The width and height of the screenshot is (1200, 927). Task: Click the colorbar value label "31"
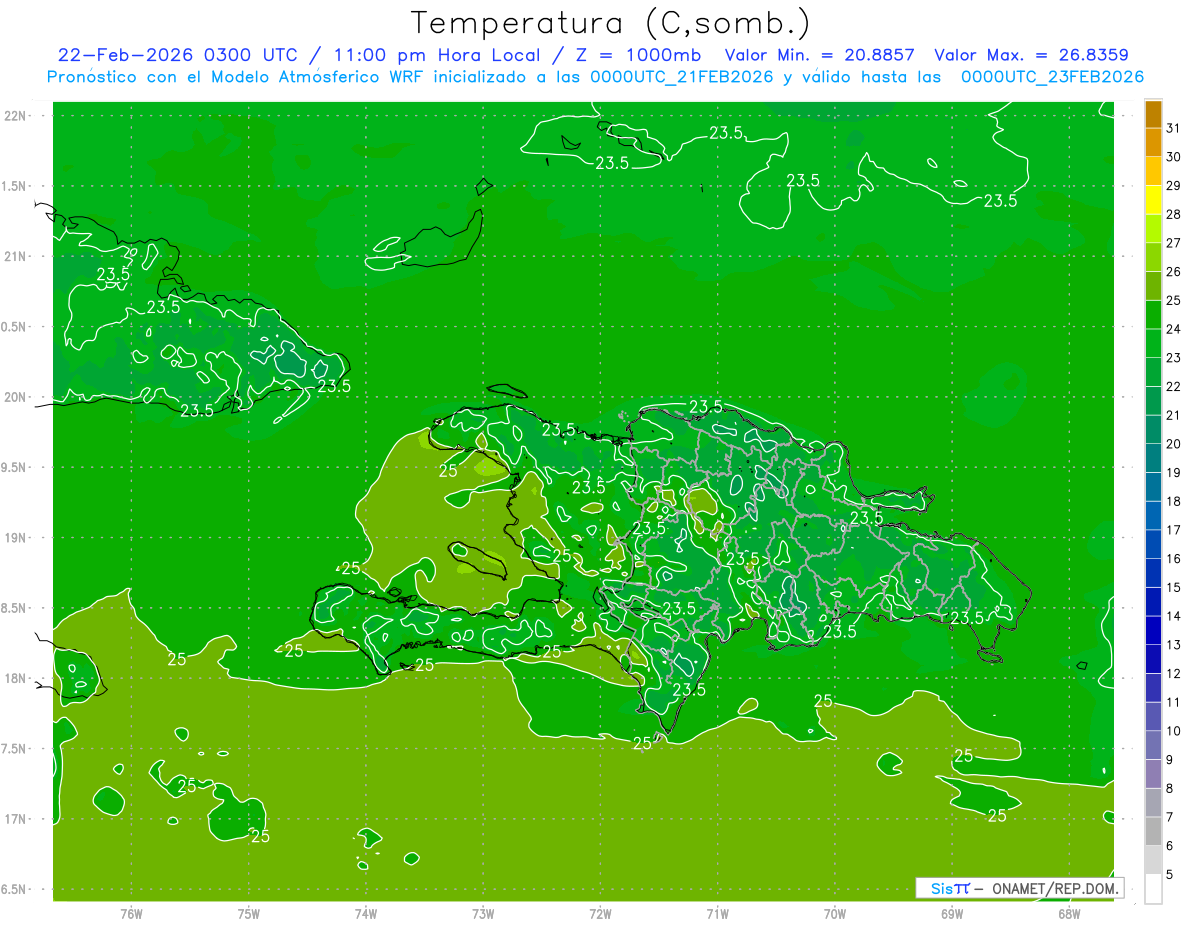pos(1173,127)
